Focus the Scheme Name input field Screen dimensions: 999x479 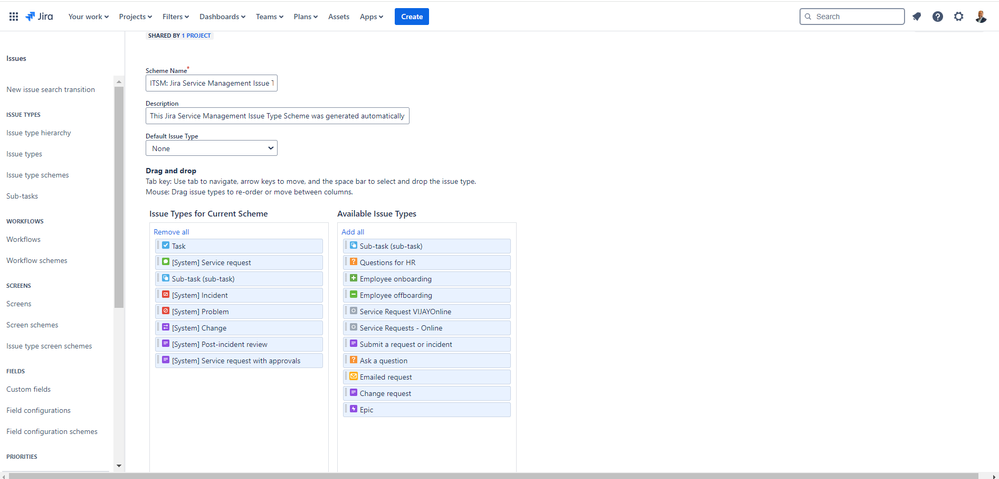(x=212, y=83)
